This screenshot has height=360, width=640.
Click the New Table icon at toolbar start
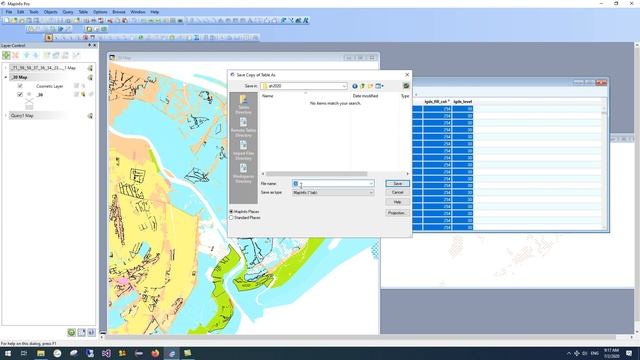[7, 20]
